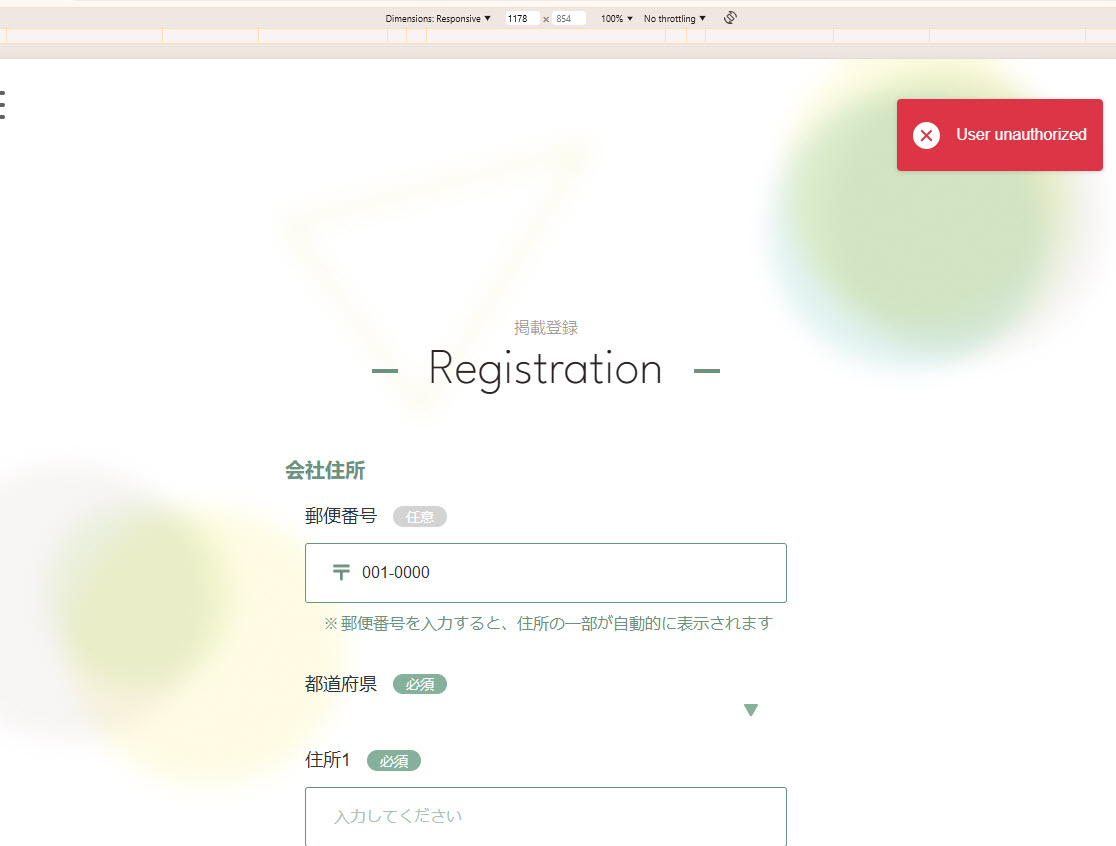Click the red X icon in the error toast
The height and width of the screenshot is (846, 1116).
point(926,135)
